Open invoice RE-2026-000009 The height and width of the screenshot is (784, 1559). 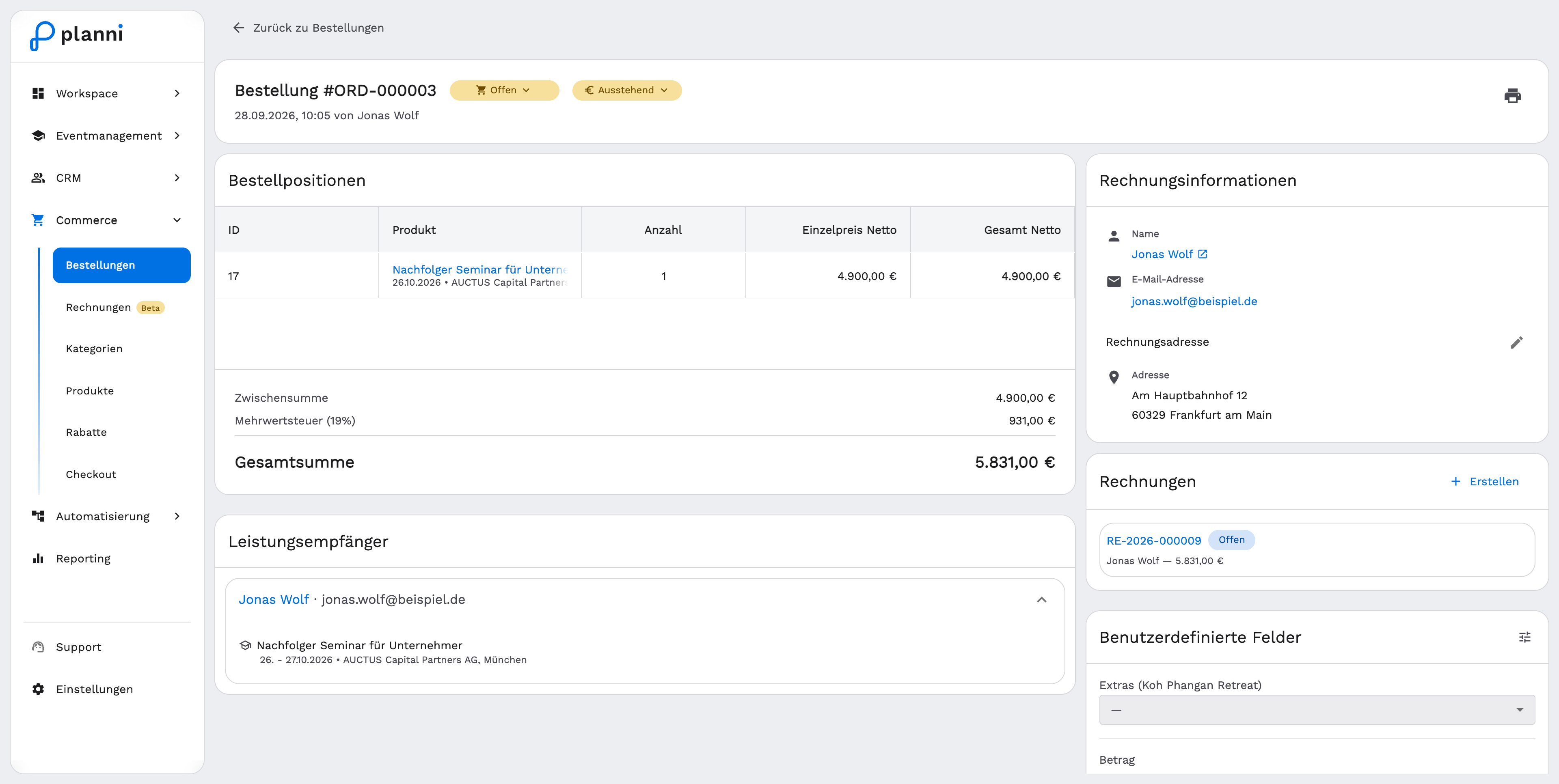tap(1153, 541)
